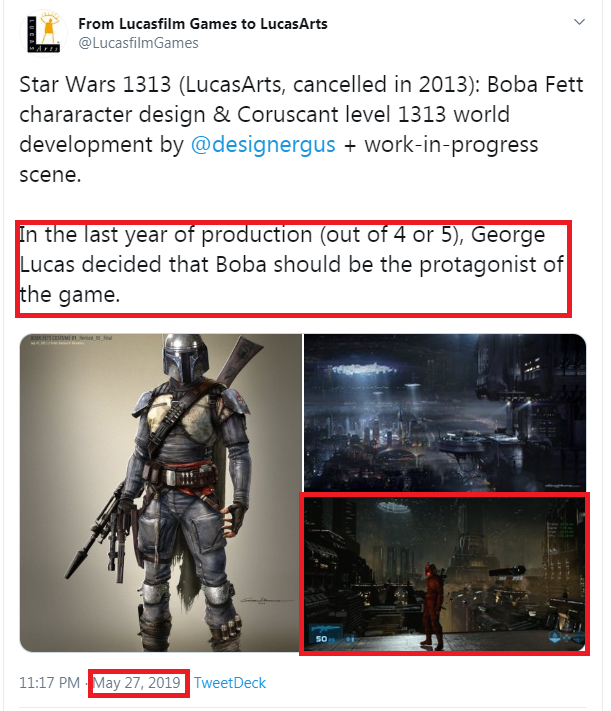Click the blue shield icons in gameplay HUD
This screenshot has height=711, width=611.
[x=567, y=636]
